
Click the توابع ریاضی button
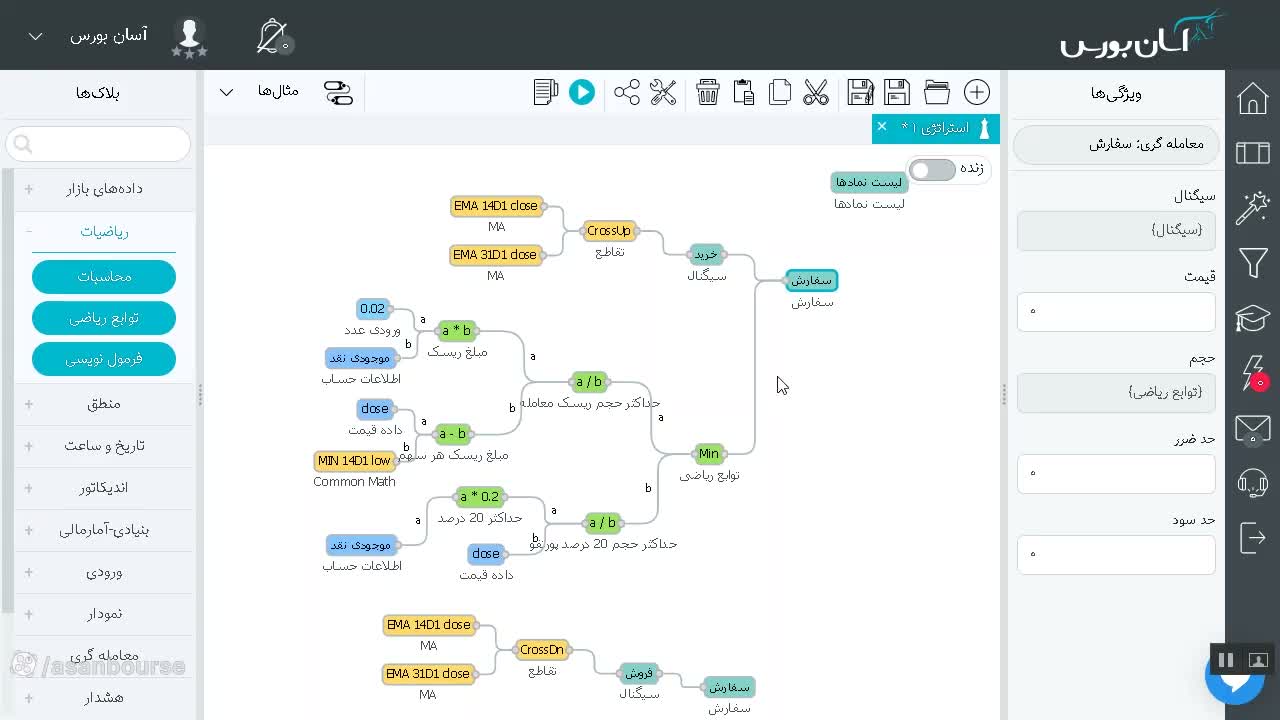[x=104, y=318]
